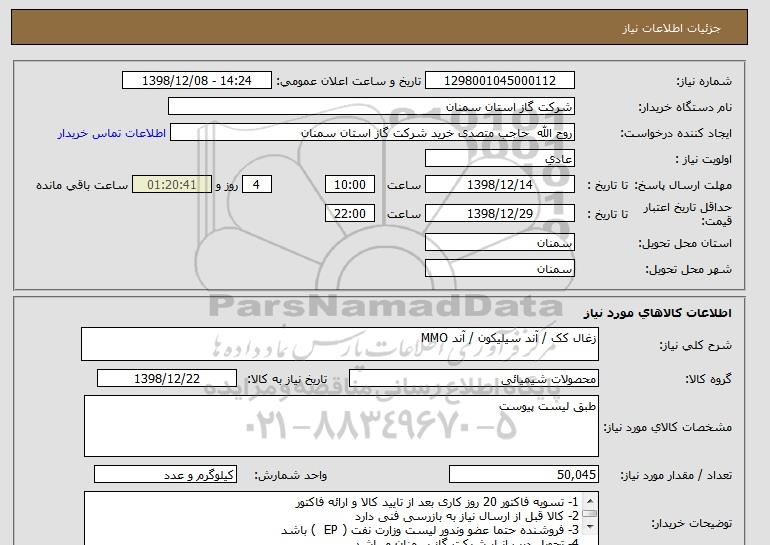This screenshot has width=770, height=545.
Task: Click remaining days field showing 4
Action: [x=256, y=185]
